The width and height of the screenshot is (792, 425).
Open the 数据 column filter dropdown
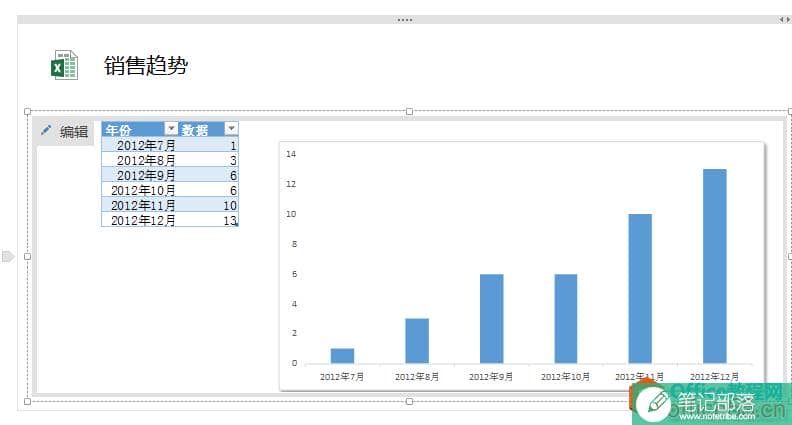pos(231,129)
